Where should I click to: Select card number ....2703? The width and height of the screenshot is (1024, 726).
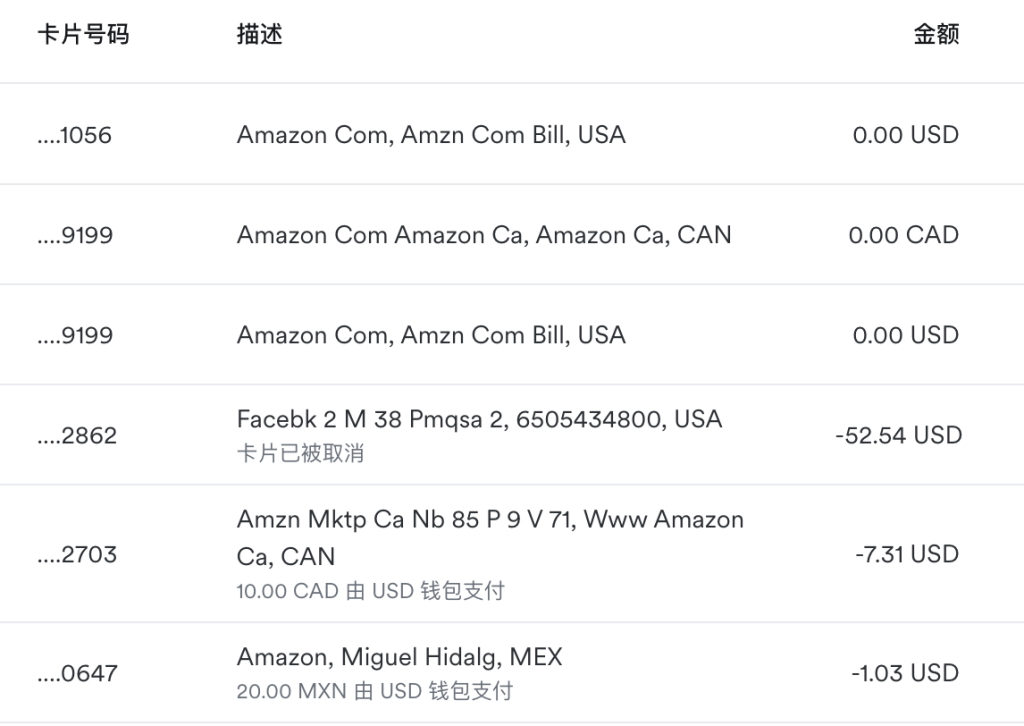pyautogui.click(x=77, y=554)
